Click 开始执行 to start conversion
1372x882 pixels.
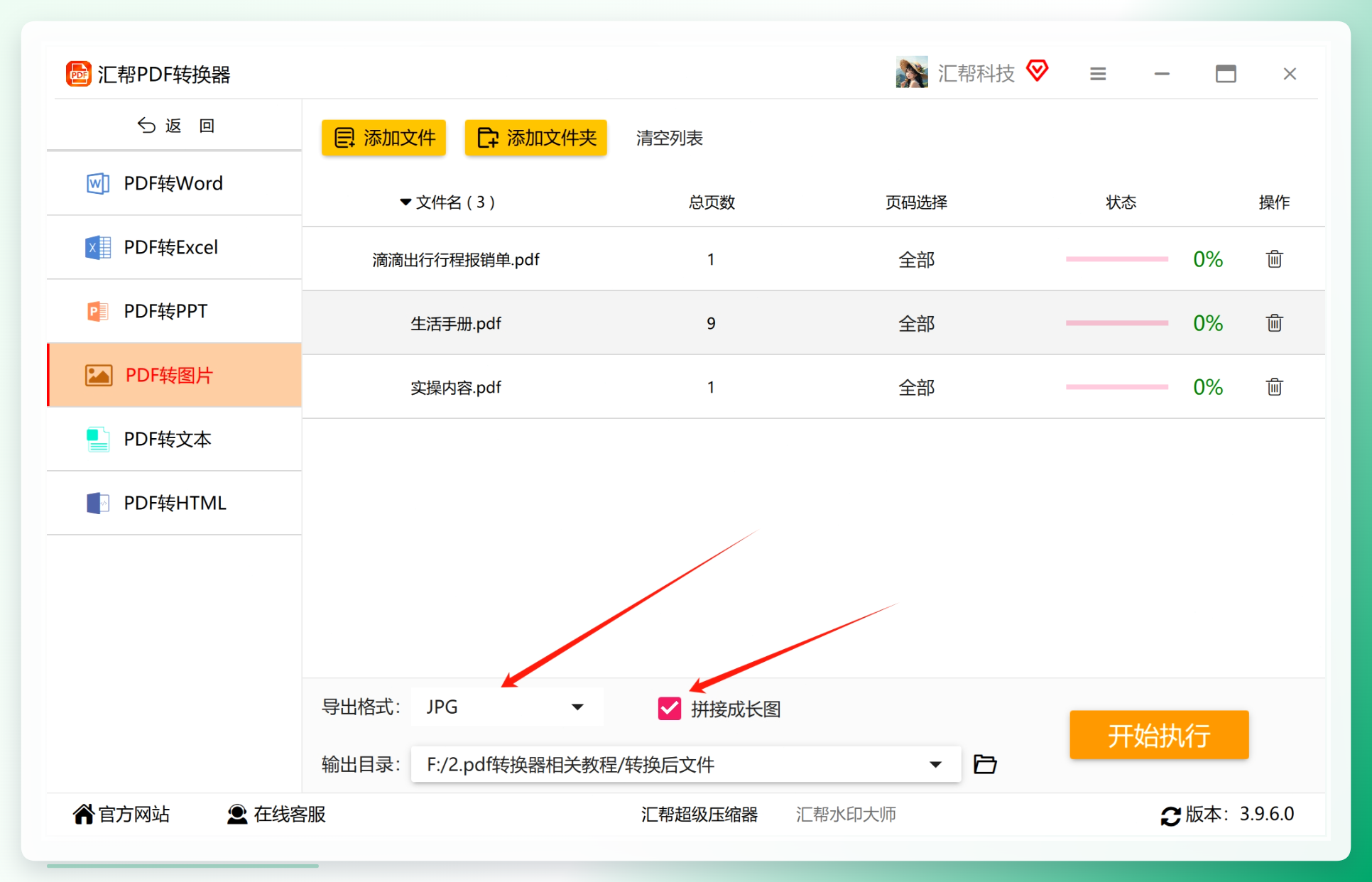(x=1159, y=735)
